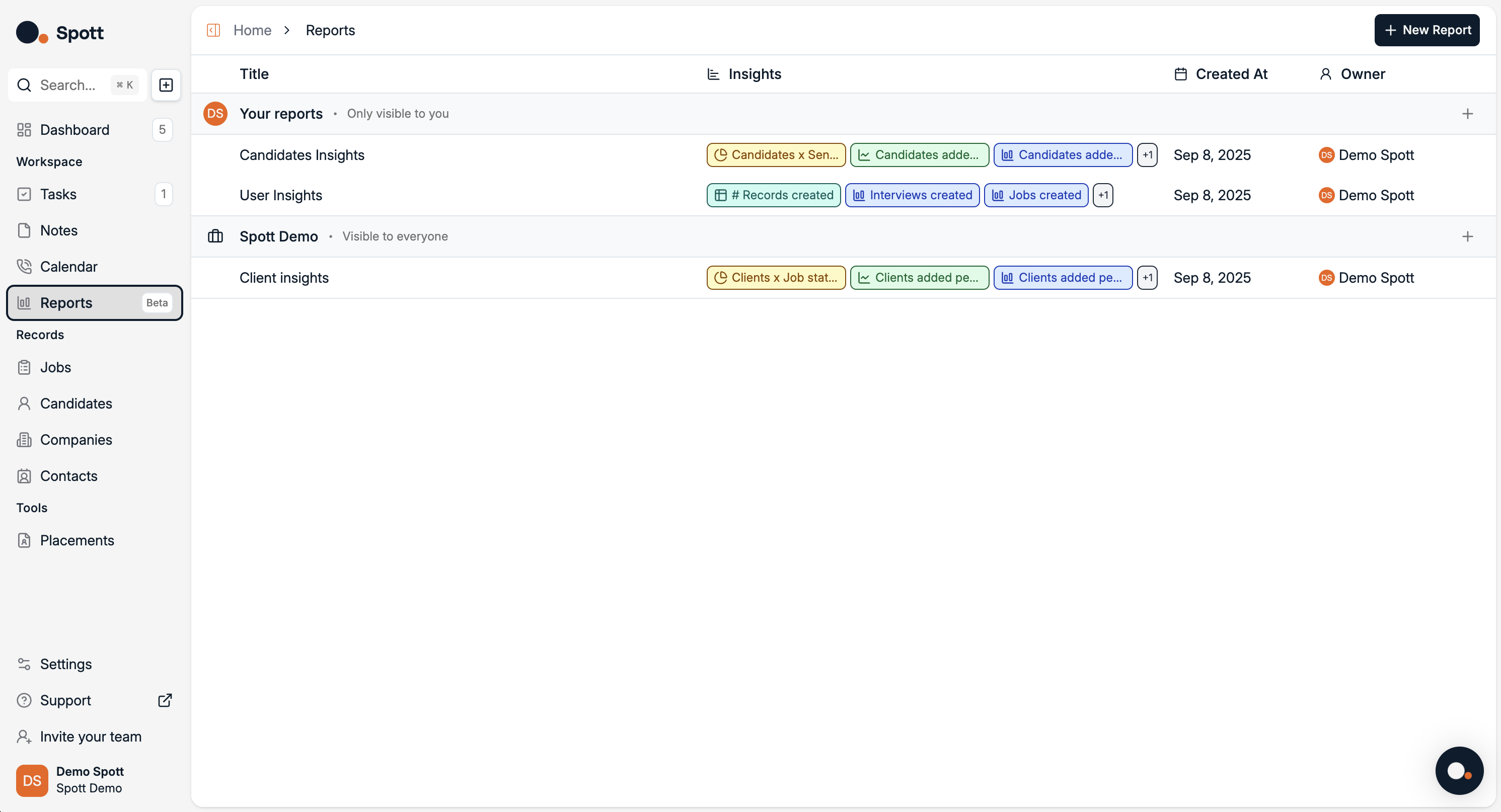Image resolution: width=1501 pixels, height=812 pixels.
Task: Open Candidates x Sen... insight tag
Action: coord(776,155)
